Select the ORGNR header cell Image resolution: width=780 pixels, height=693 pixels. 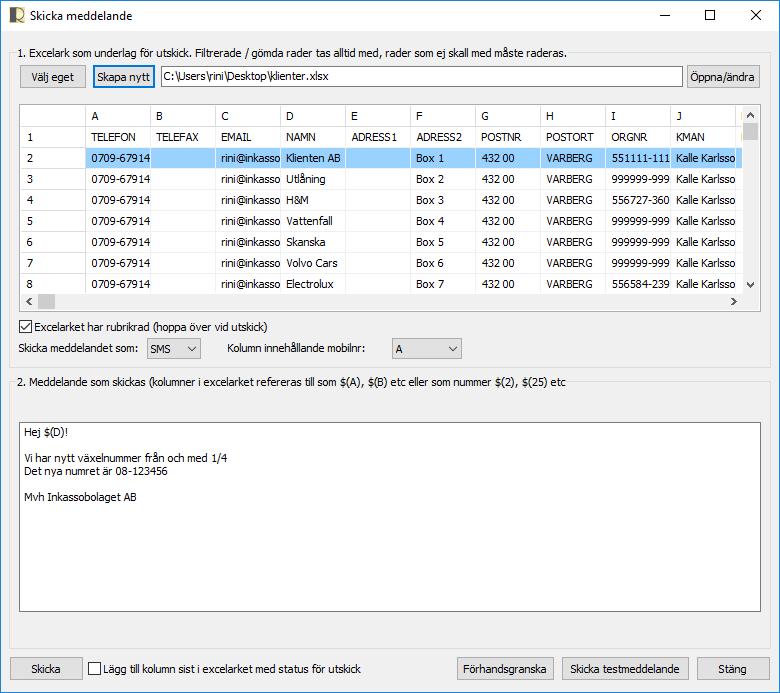638,137
